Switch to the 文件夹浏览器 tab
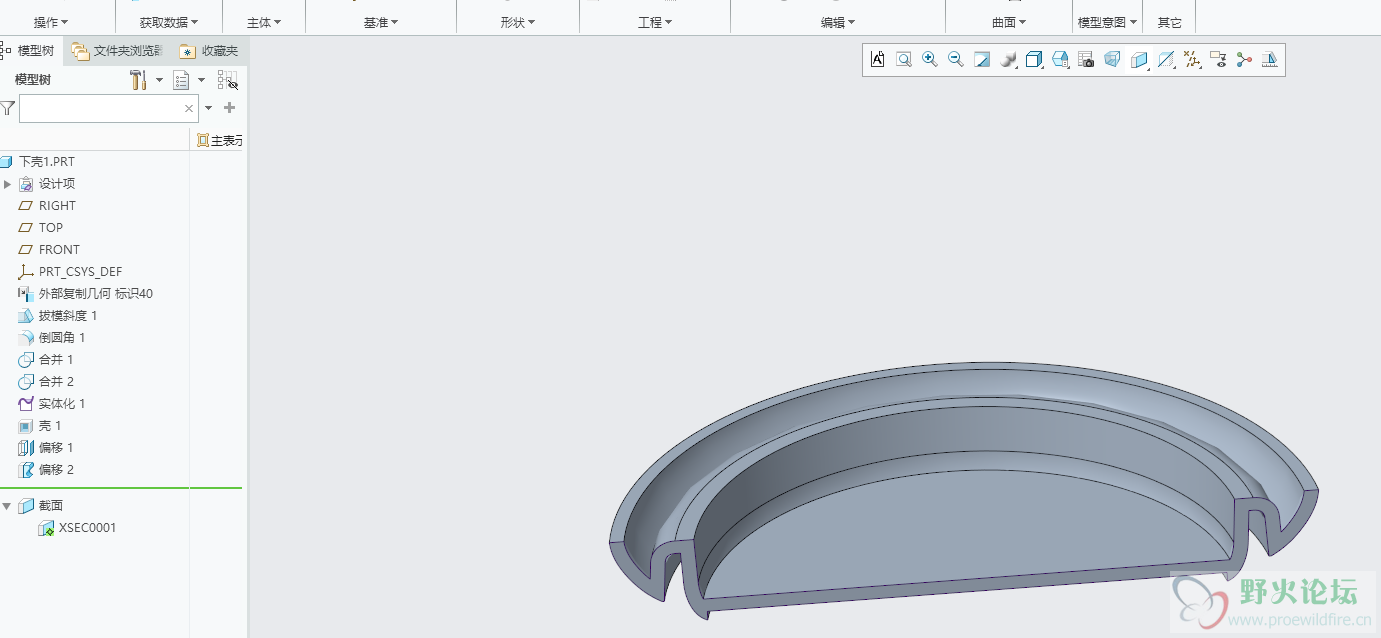1381x638 pixels. point(116,50)
